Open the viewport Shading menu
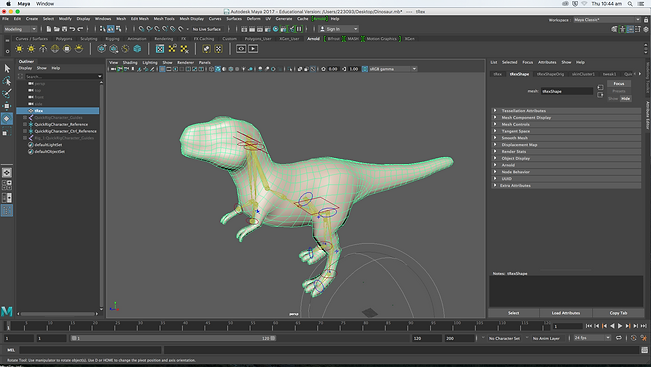Viewport: 651px width, 367px height. (x=130, y=62)
